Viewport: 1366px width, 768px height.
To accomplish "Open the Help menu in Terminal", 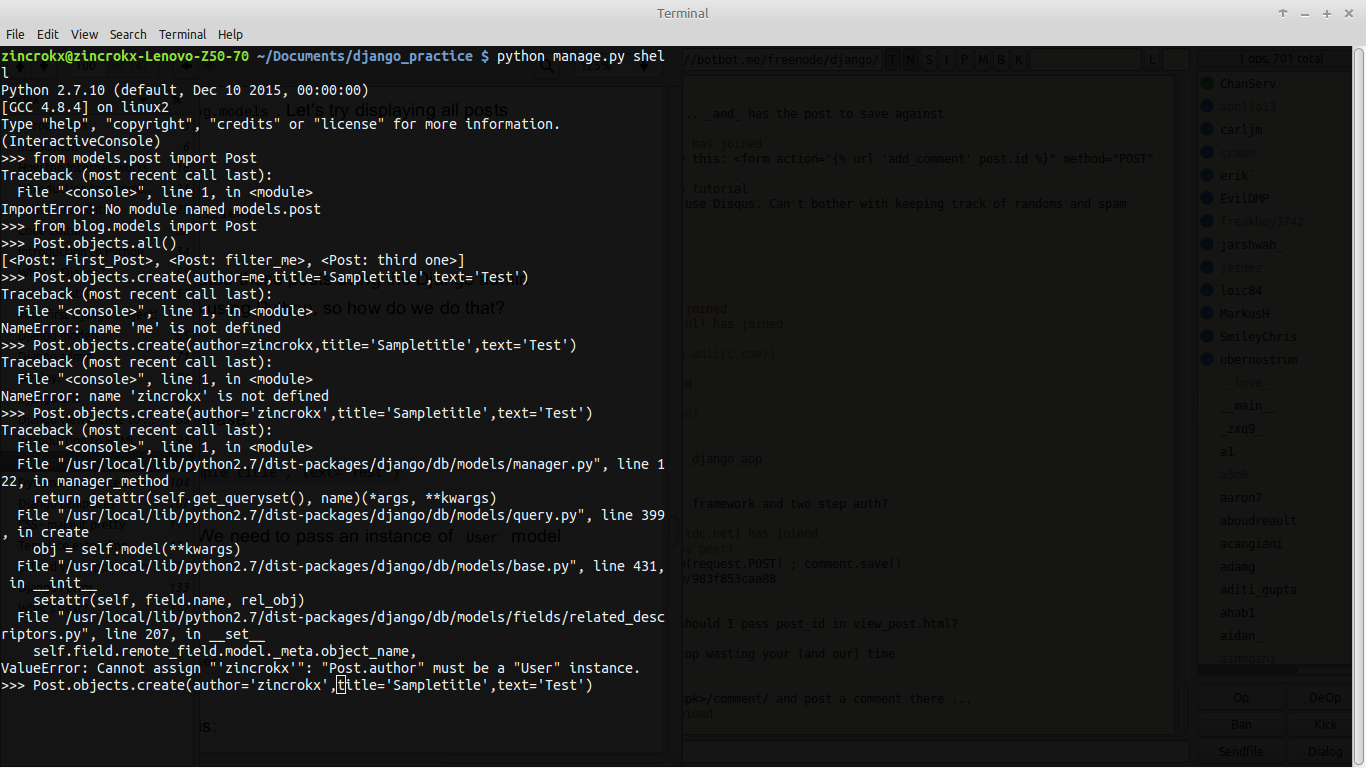I will (230, 34).
